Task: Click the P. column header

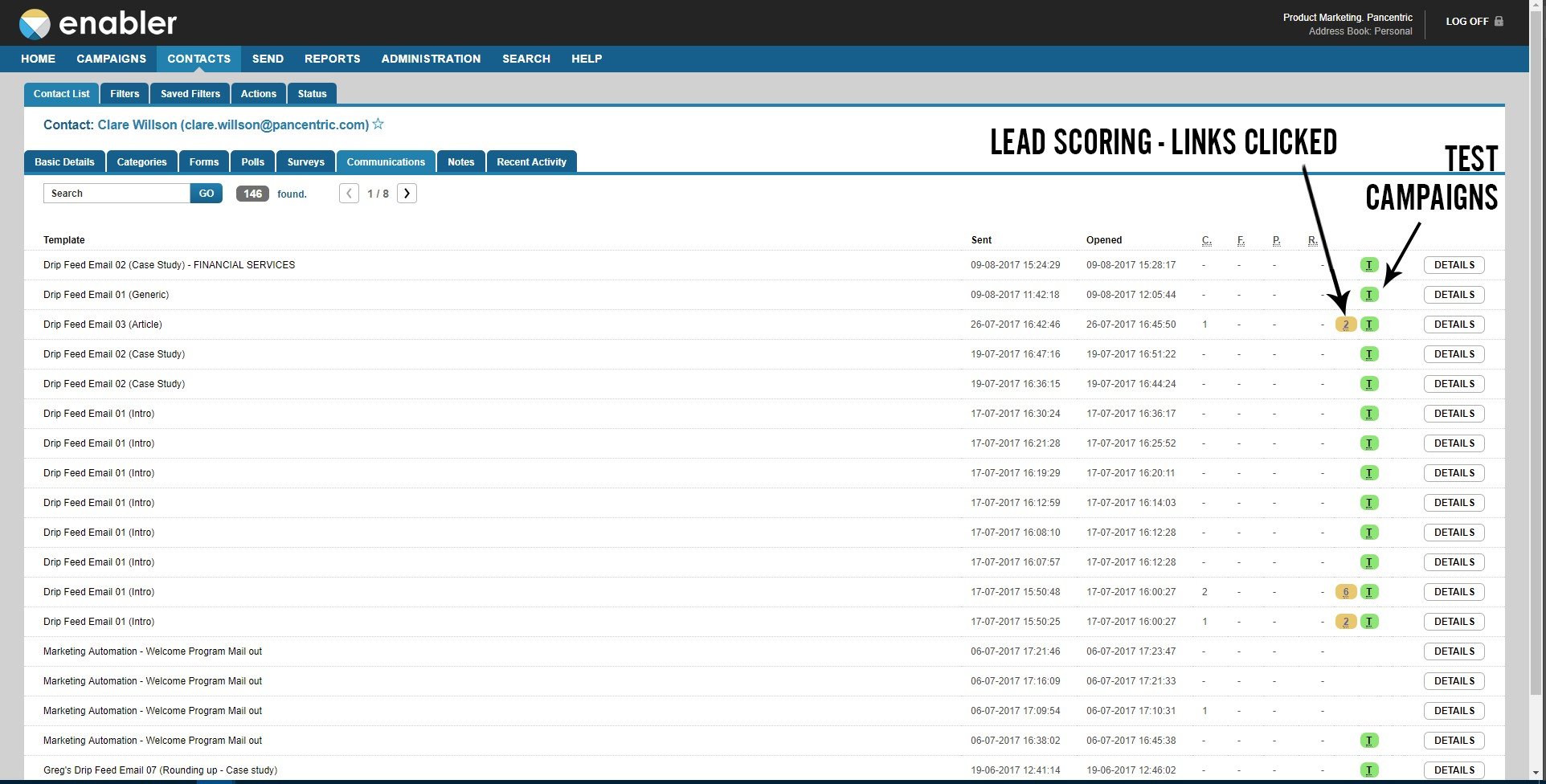Action: pyautogui.click(x=1276, y=240)
